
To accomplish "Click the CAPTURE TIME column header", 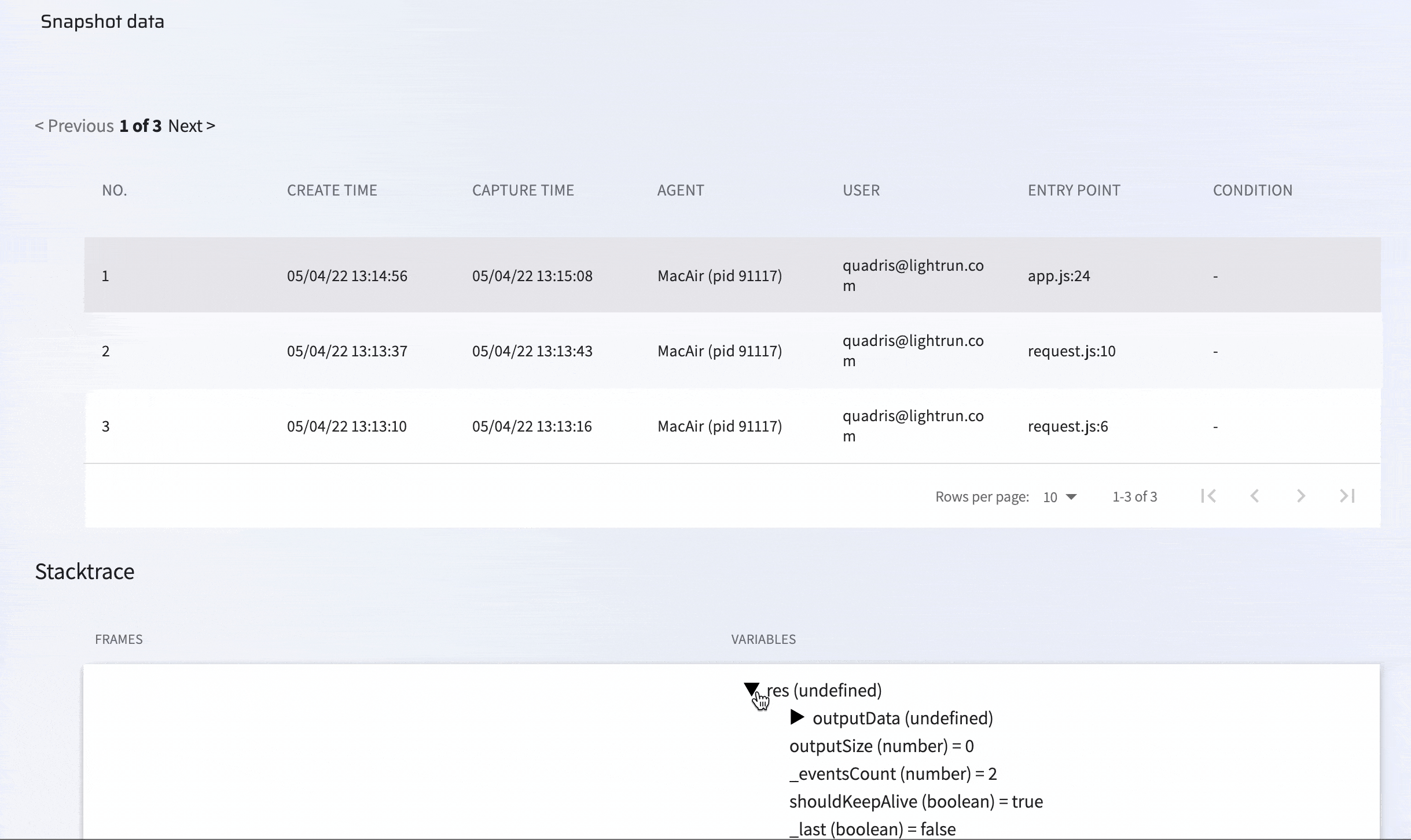I will [x=523, y=190].
